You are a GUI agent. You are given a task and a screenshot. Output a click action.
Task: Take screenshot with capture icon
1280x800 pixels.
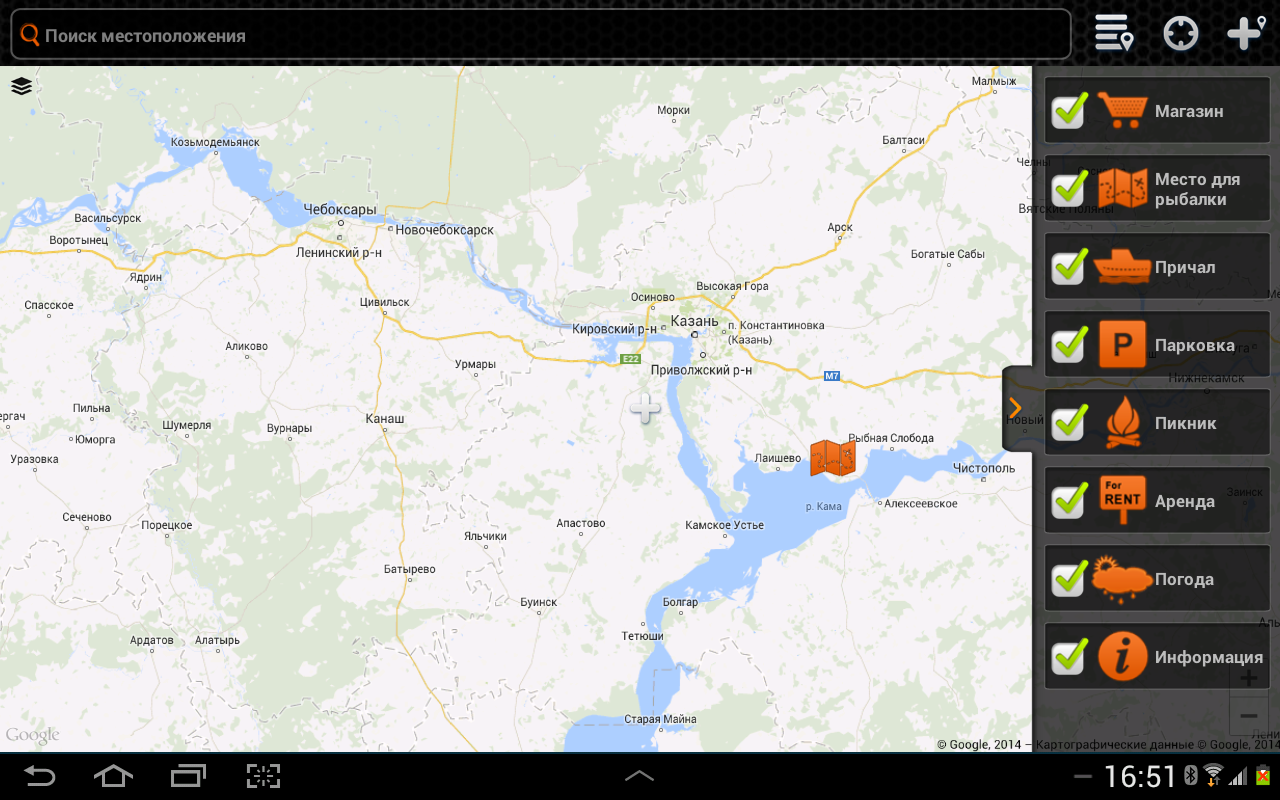click(x=263, y=776)
